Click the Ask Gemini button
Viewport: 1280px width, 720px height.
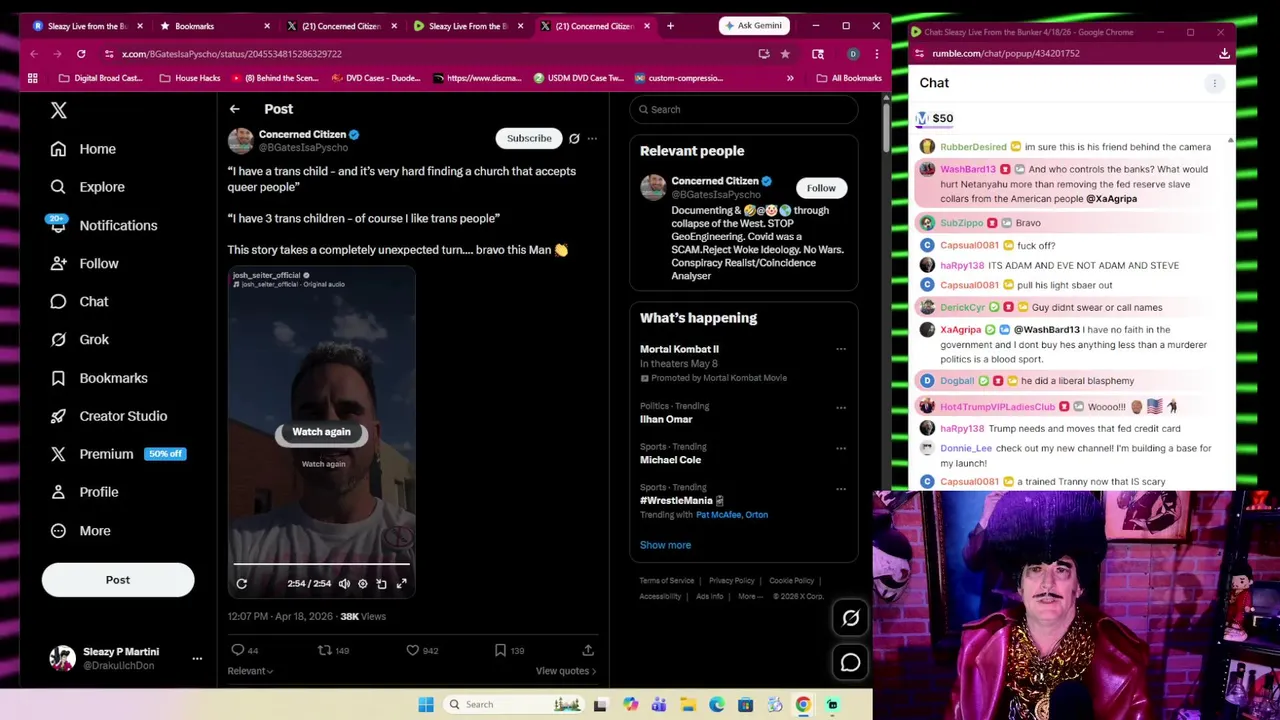[753, 25]
